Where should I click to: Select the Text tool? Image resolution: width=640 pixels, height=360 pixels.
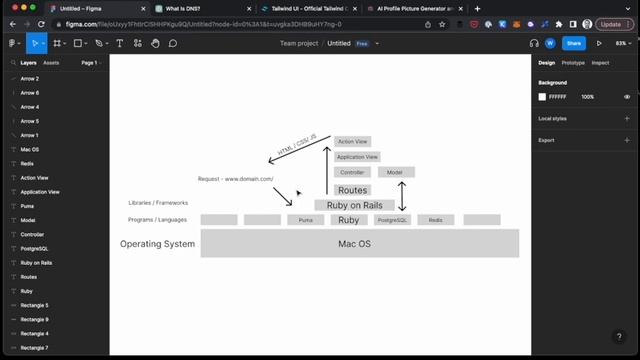[120, 43]
